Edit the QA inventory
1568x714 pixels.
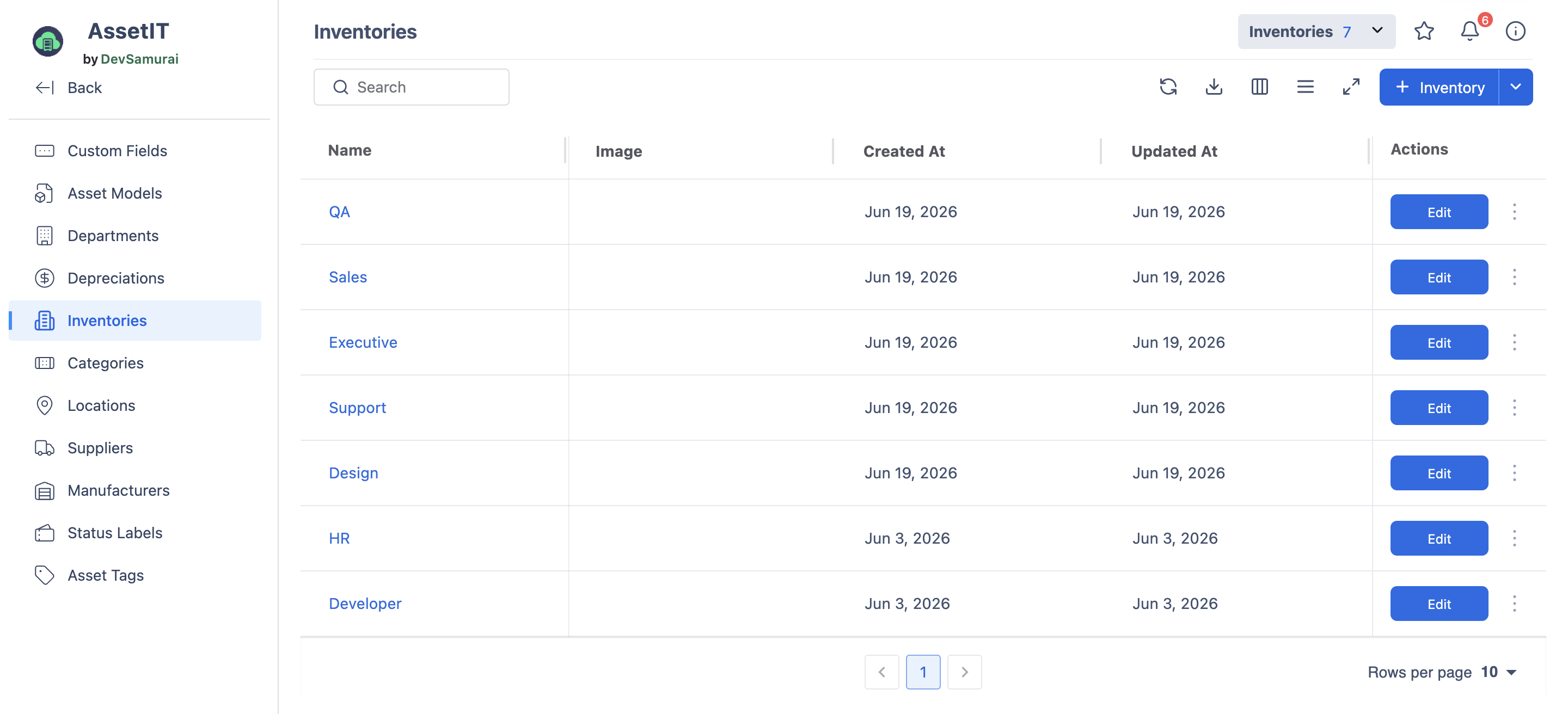(1439, 212)
